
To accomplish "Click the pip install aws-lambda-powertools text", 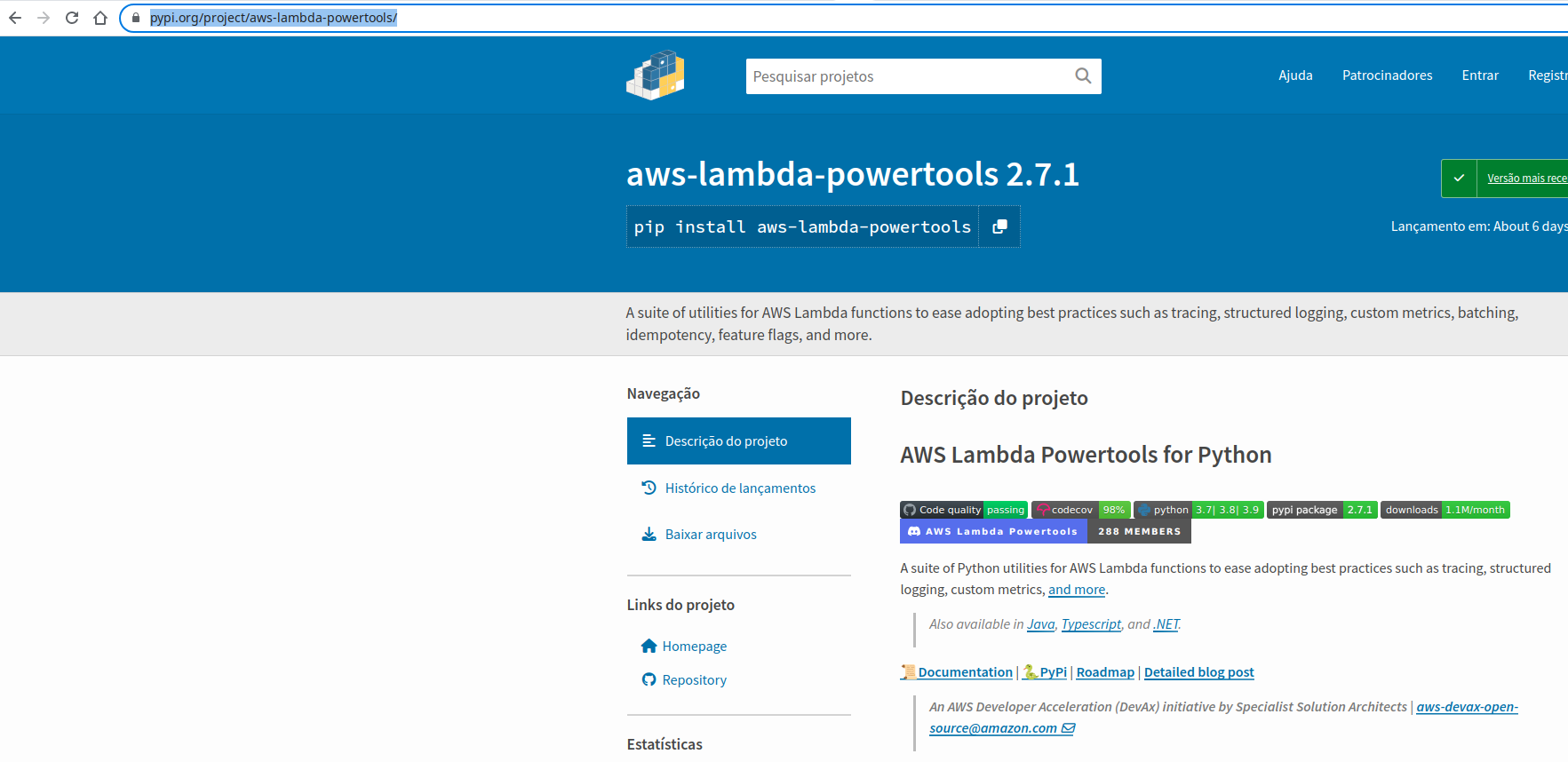I will coord(802,226).
